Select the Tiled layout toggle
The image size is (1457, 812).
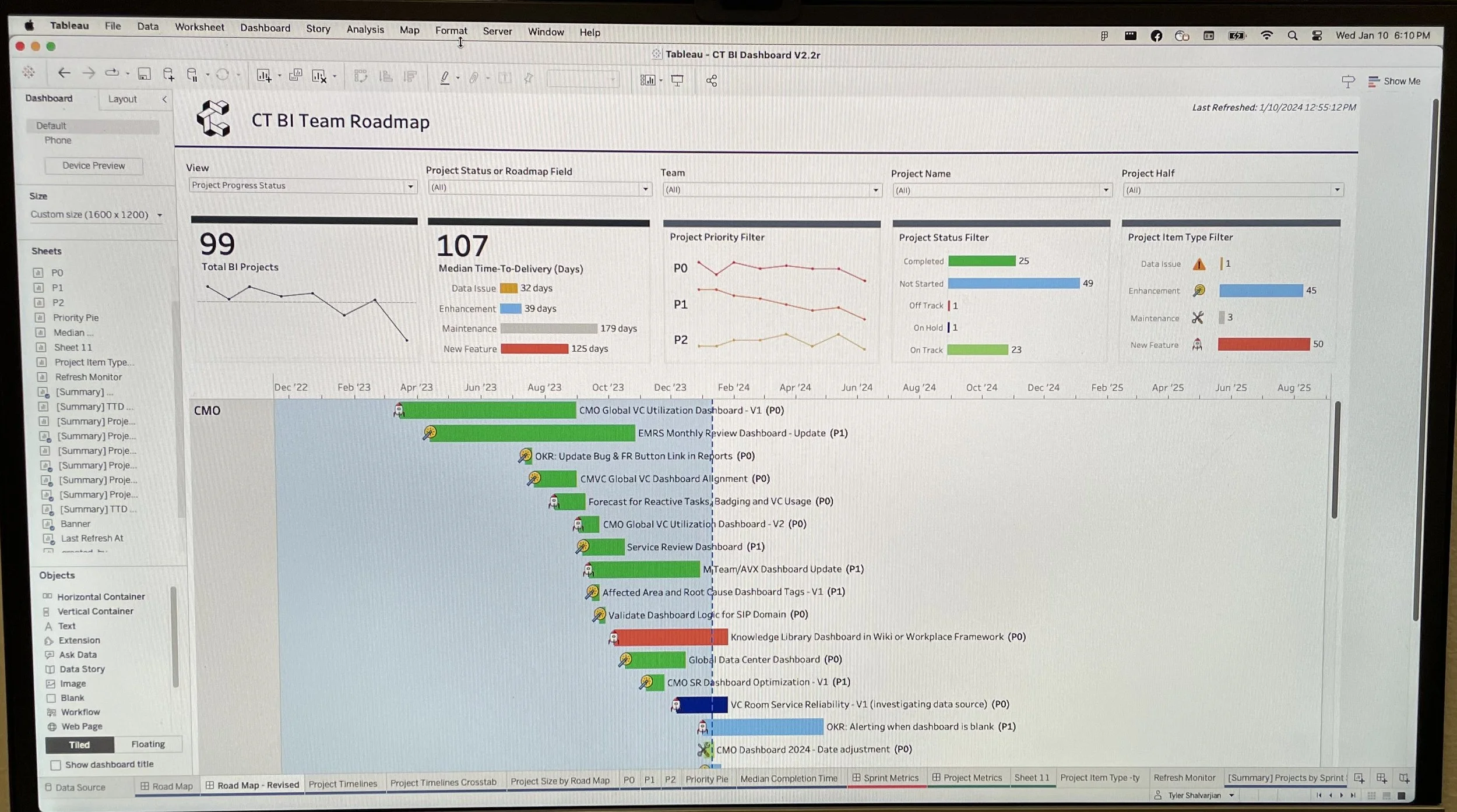[x=79, y=744]
